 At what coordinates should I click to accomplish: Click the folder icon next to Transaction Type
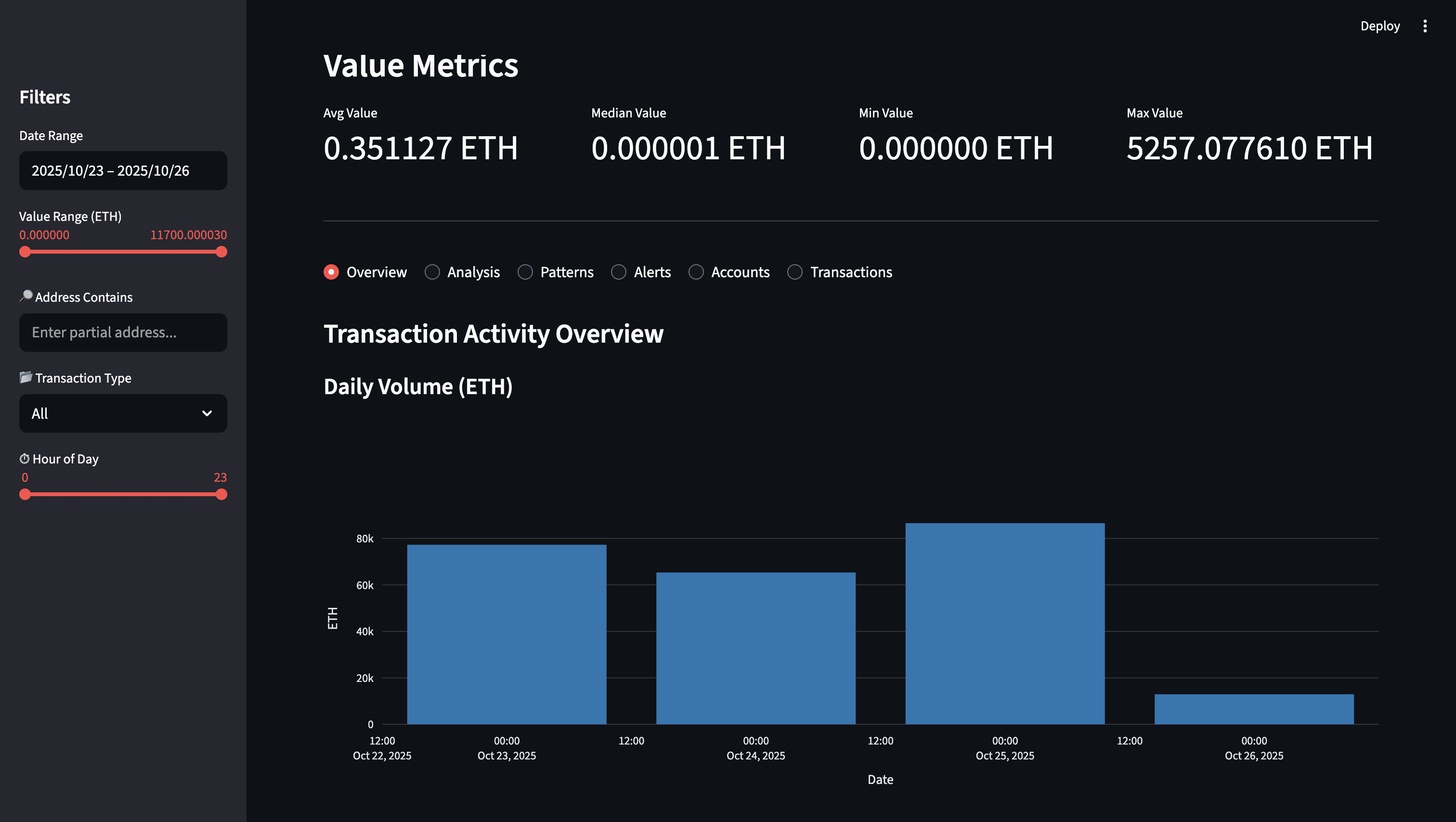click(26, 377)
